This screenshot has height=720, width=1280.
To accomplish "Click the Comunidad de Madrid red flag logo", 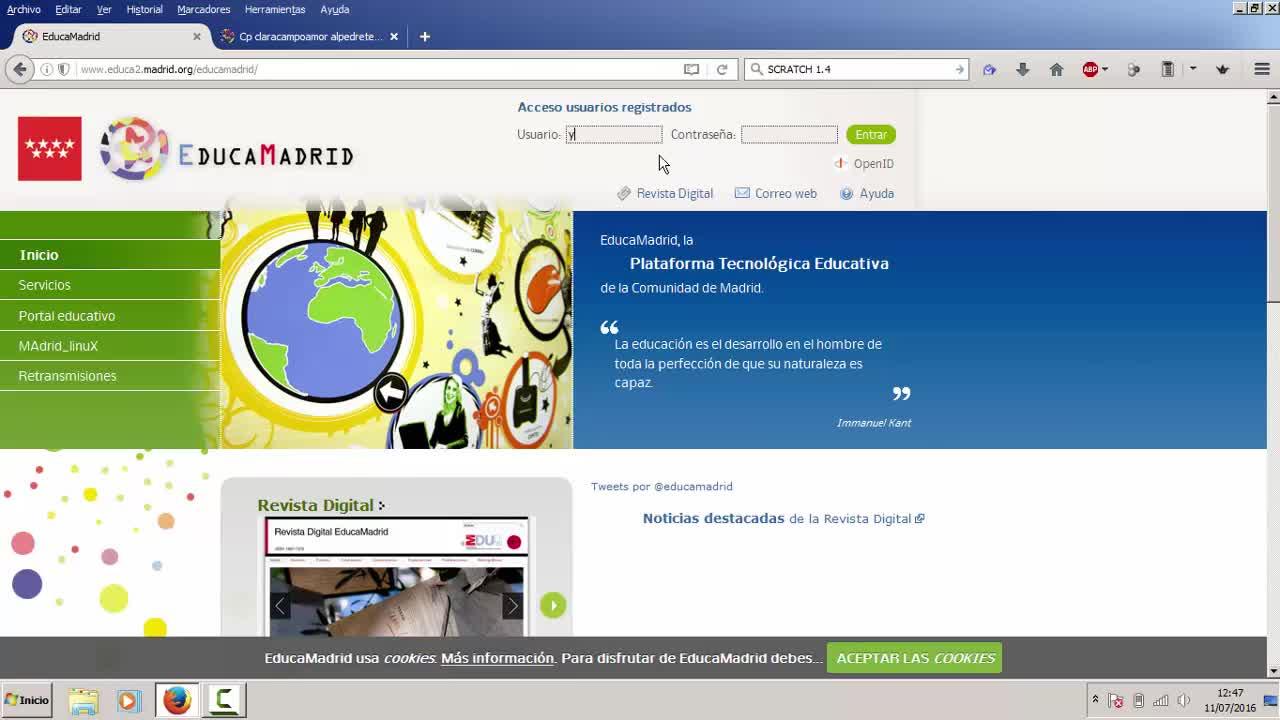I will 49,148.
